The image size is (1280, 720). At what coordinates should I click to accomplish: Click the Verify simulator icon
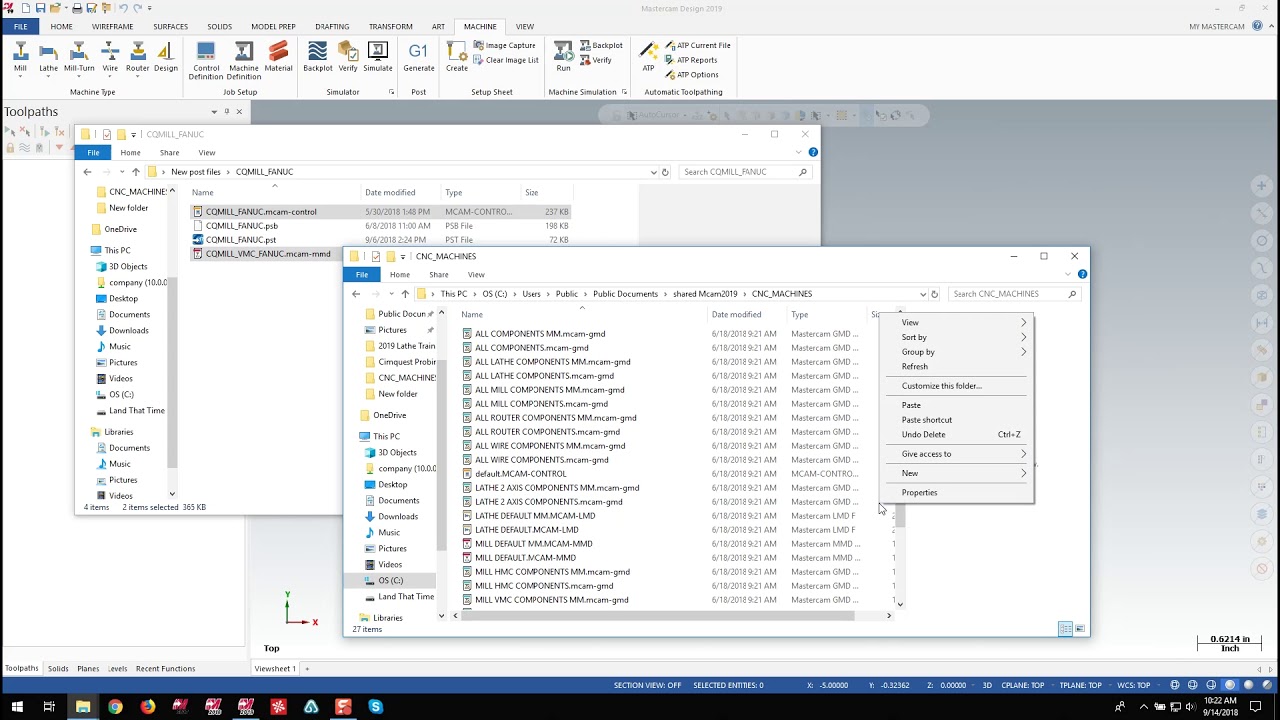point(348,57)
